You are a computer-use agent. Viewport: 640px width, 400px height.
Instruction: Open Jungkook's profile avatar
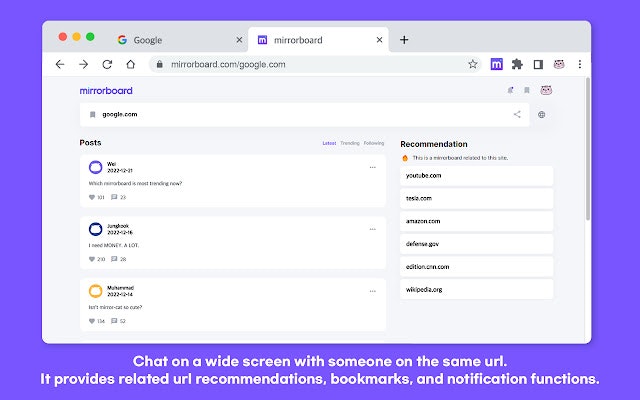tap(96, 229)
